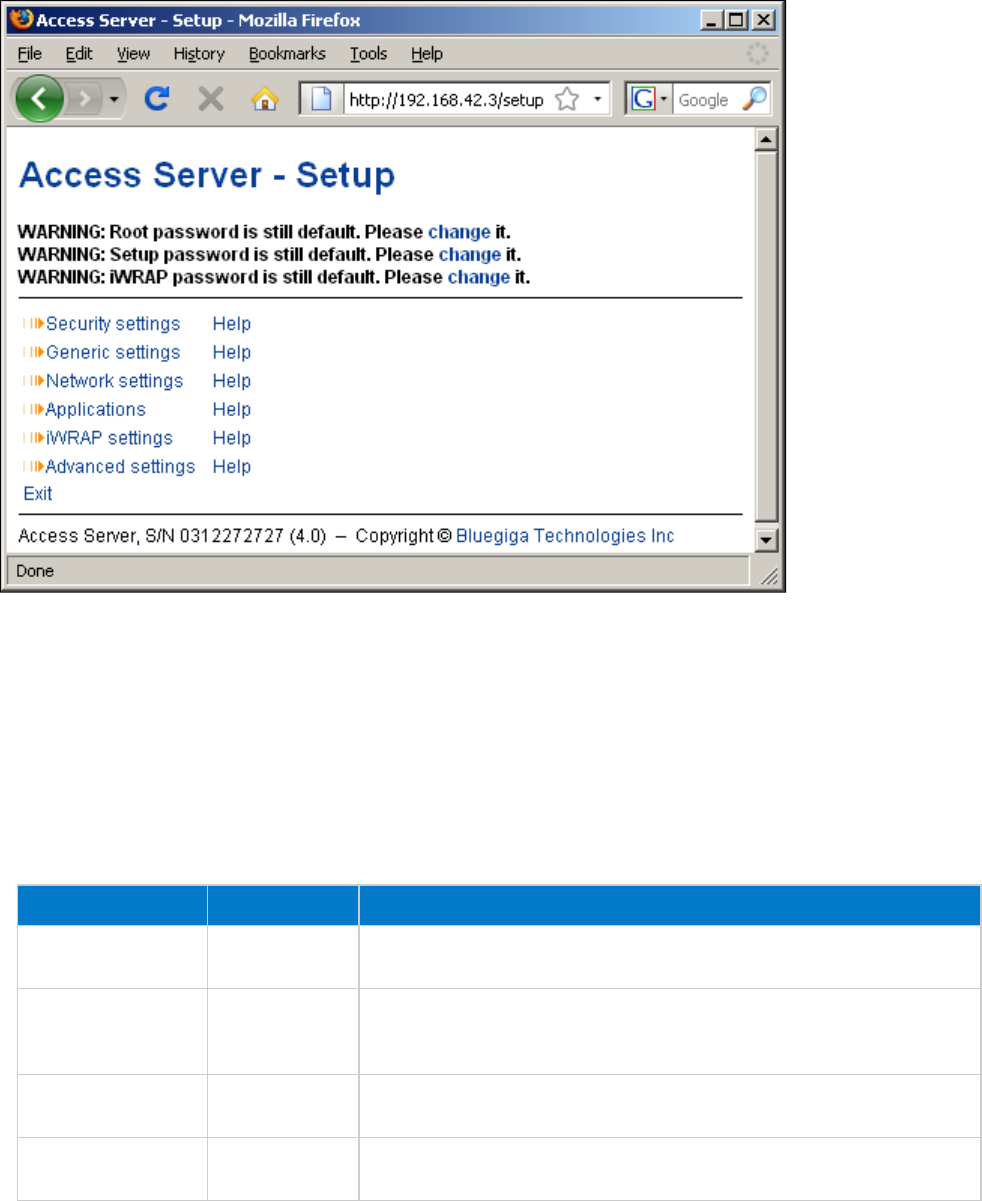
Task: Click 'change' link for Setup password
Action: pyautogui.click(x=469, y=254)
